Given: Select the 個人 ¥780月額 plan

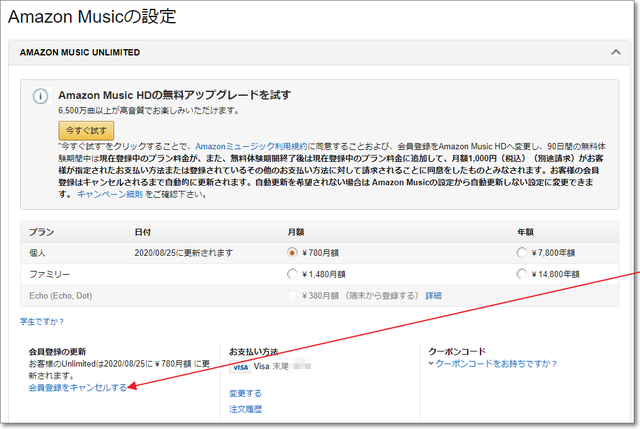Looking at the screenshot, I should (x=292, y=252).
